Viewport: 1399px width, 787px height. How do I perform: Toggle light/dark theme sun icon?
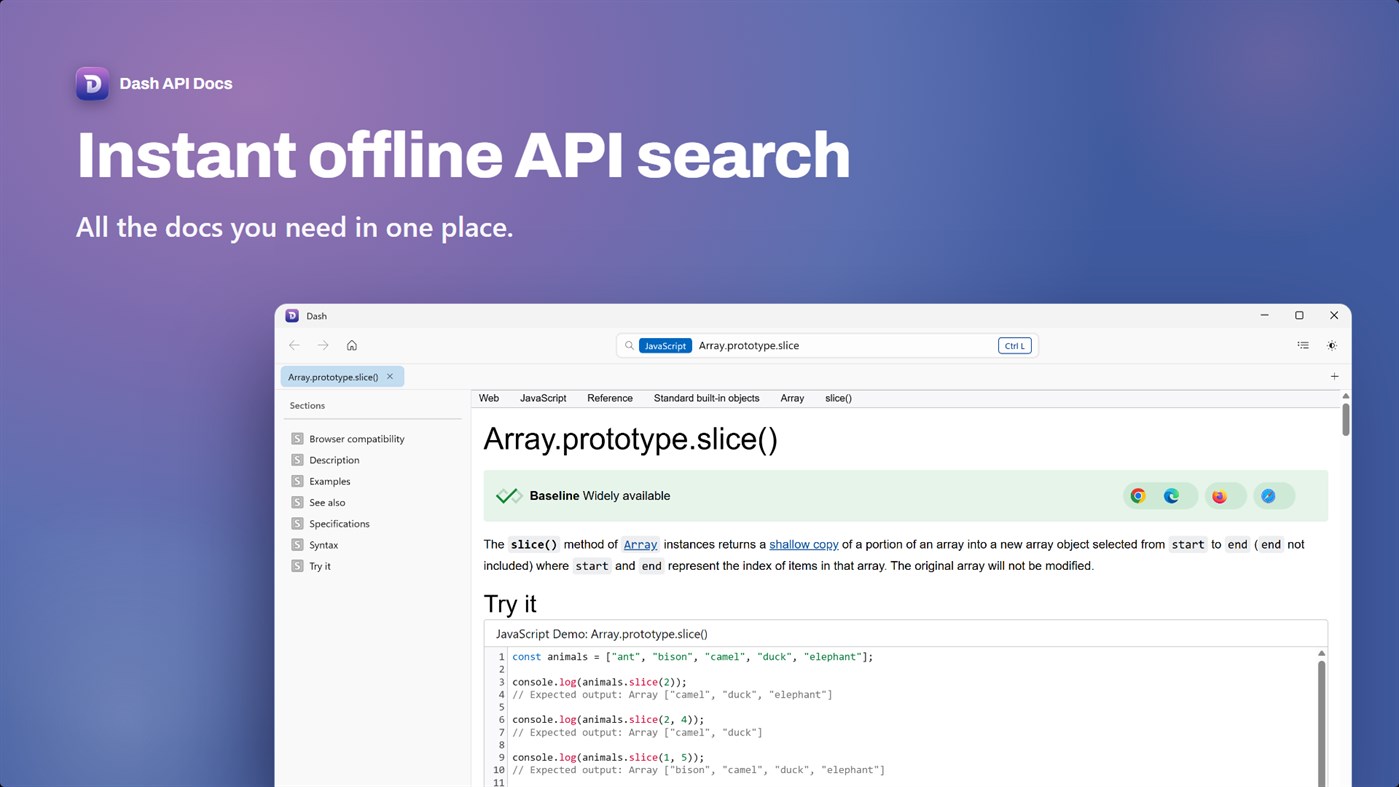pyautogui.click(x=1332, y=345)
